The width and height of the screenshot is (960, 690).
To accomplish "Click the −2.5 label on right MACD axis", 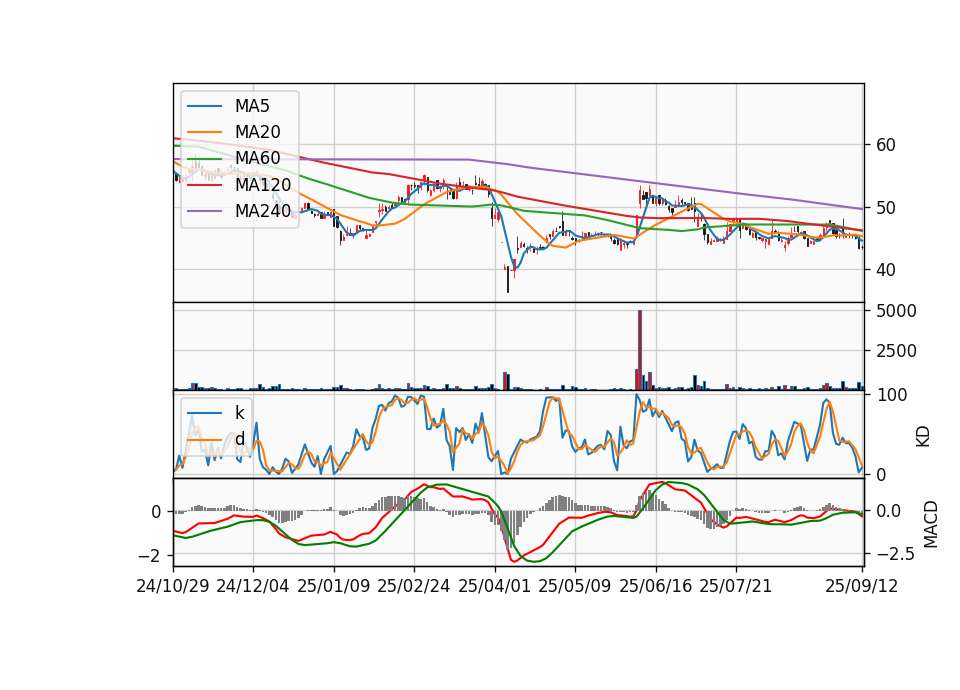I will coord(896,555).
